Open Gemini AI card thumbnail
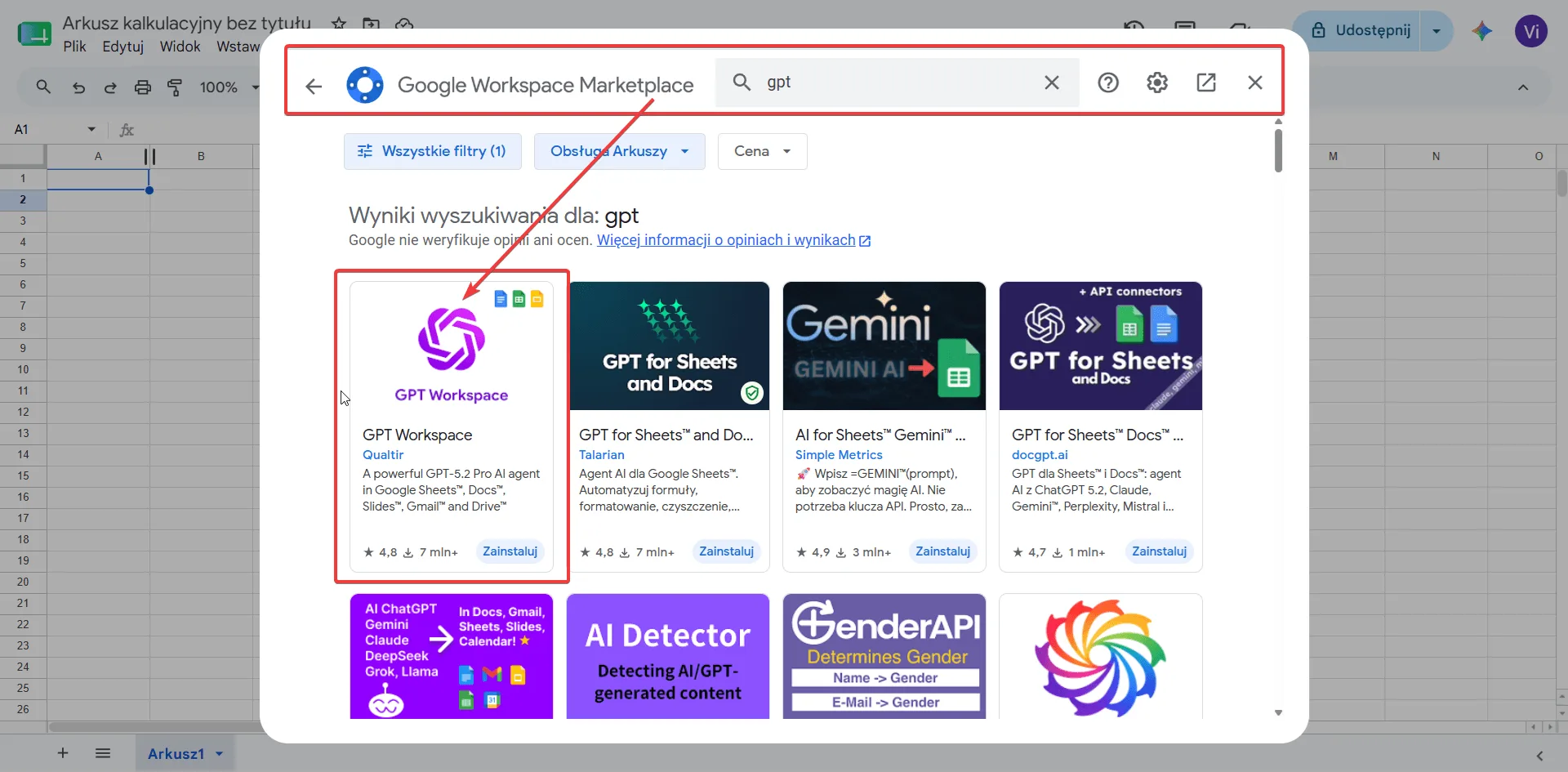The width and height of the screenshot is (1568, 772). [884, 346]
